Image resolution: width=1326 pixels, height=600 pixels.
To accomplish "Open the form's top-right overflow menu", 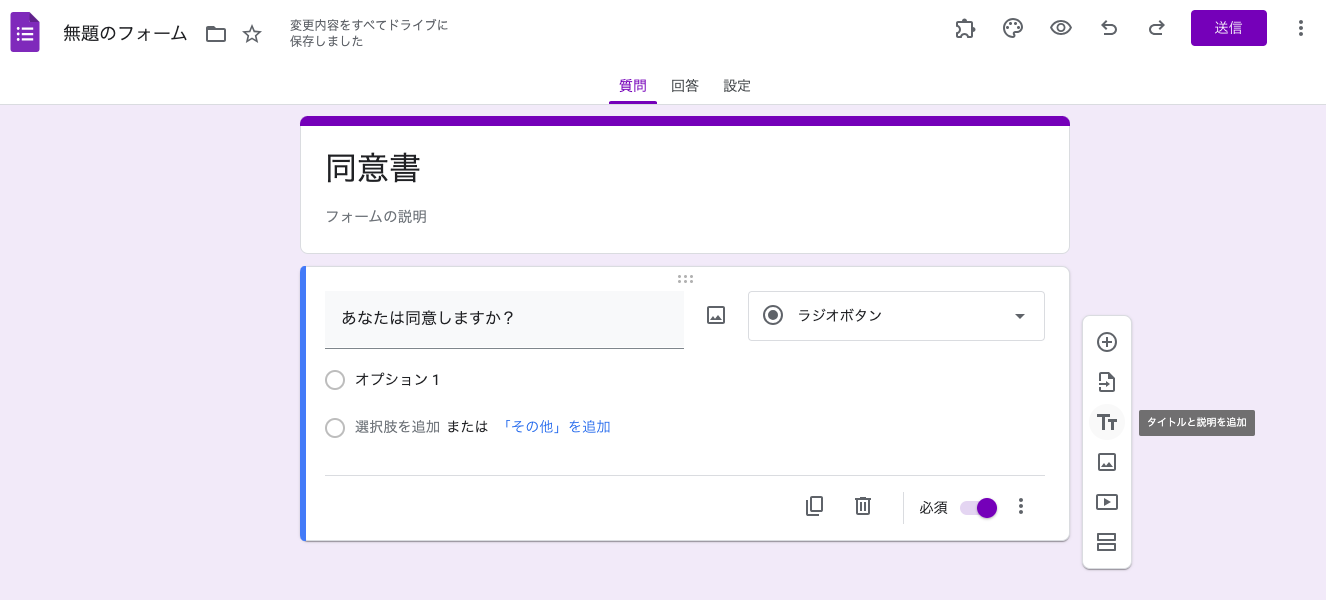I will [x=1301, y=28].
